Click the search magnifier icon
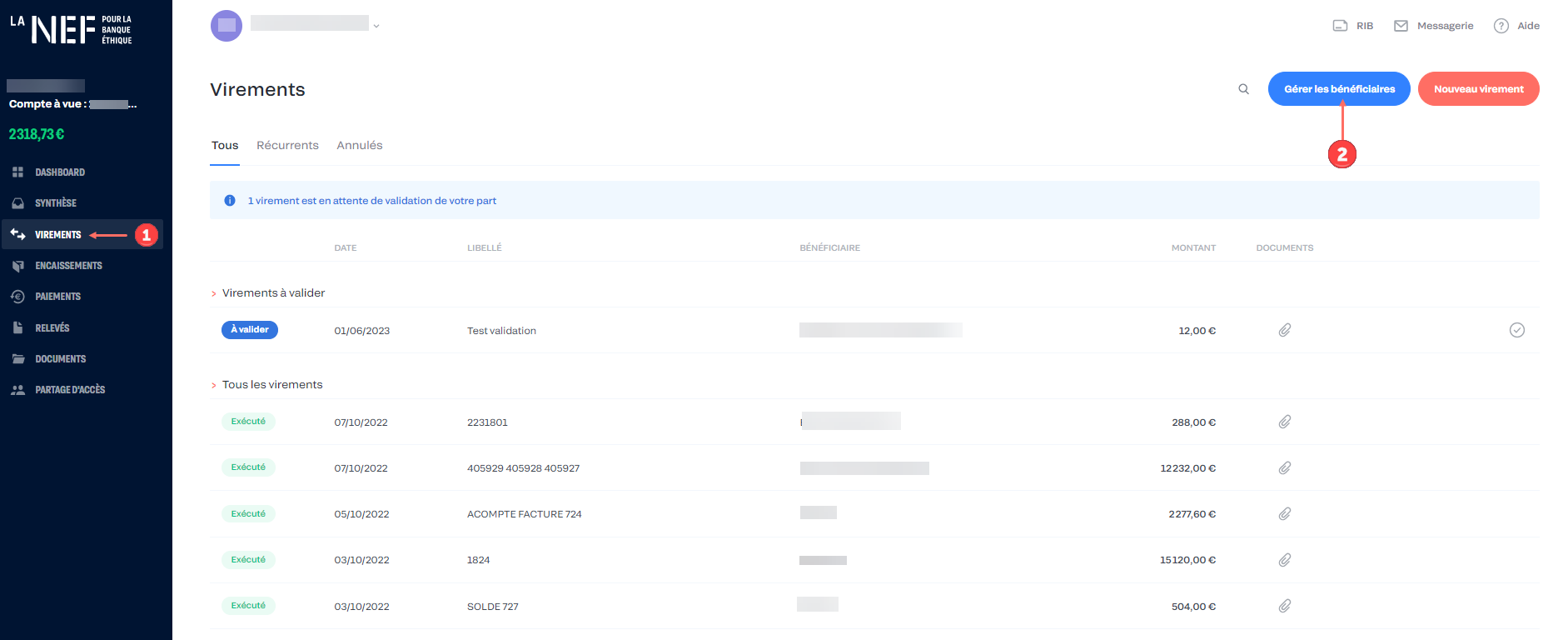 [x=1243, y=89]
